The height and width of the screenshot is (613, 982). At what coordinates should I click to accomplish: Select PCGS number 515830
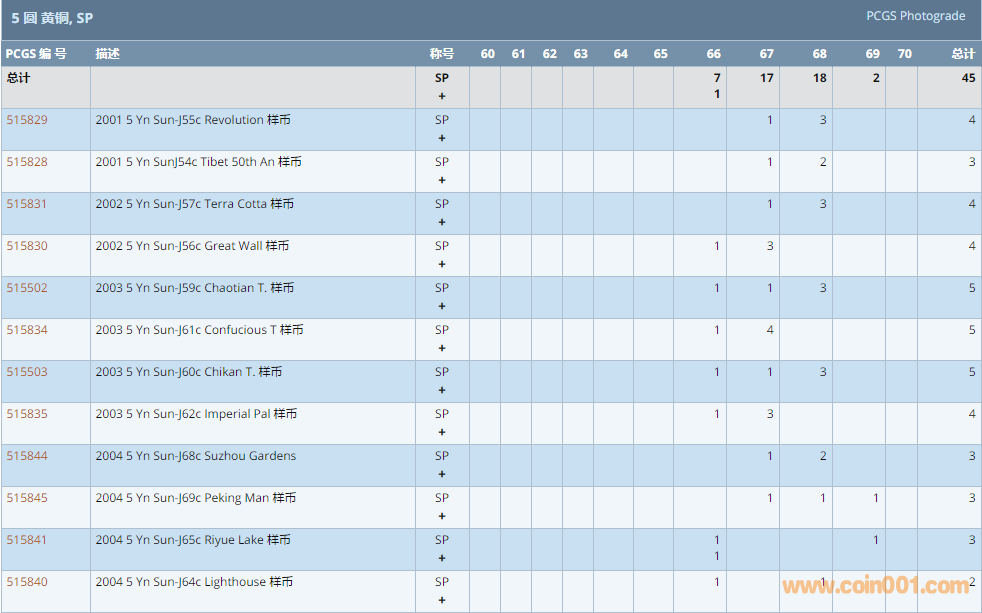tap(27, 246)
